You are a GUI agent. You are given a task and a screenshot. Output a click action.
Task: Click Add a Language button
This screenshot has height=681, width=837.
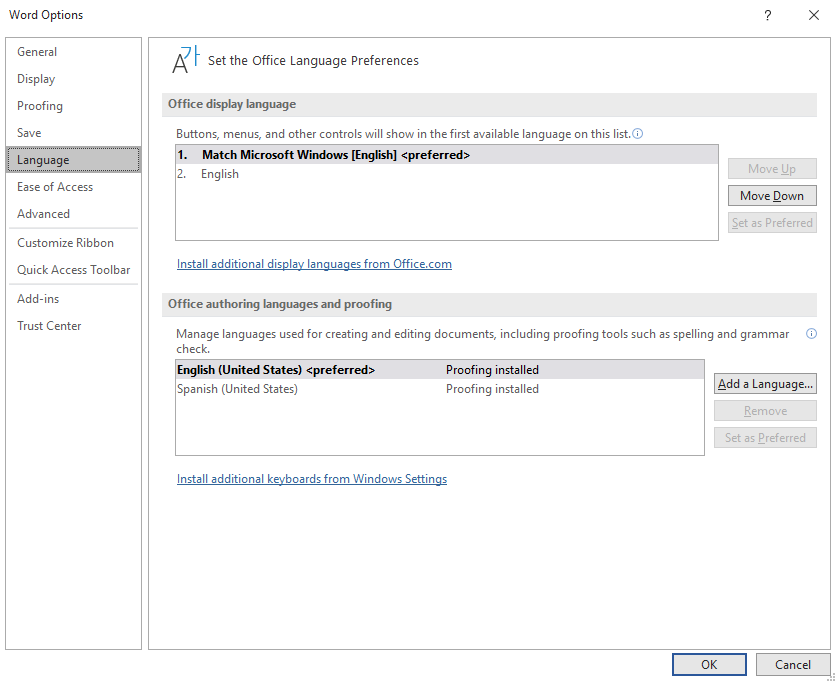[765, 384]
